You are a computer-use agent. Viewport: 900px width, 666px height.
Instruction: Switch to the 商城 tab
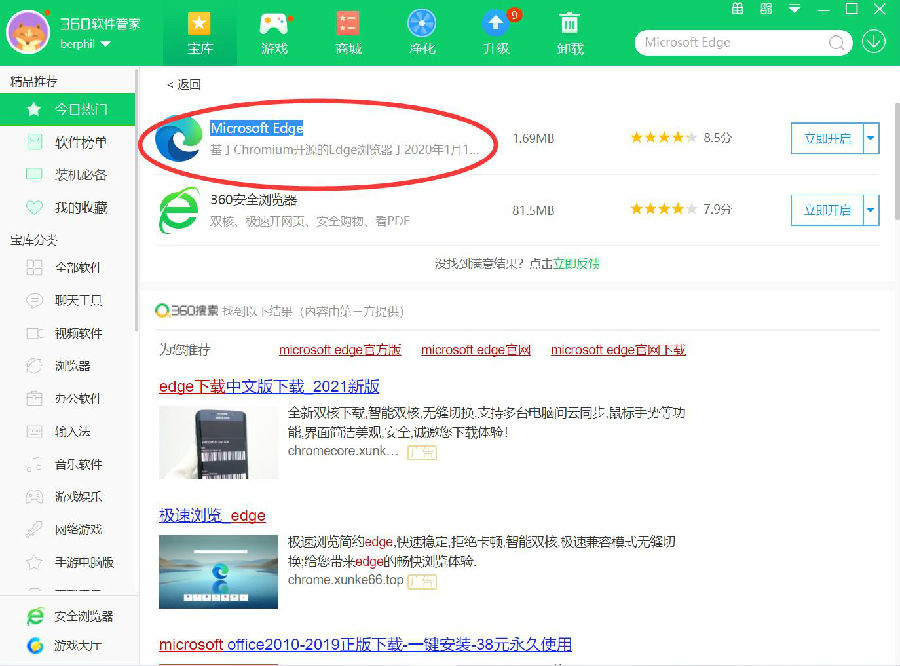coord(348,33)
